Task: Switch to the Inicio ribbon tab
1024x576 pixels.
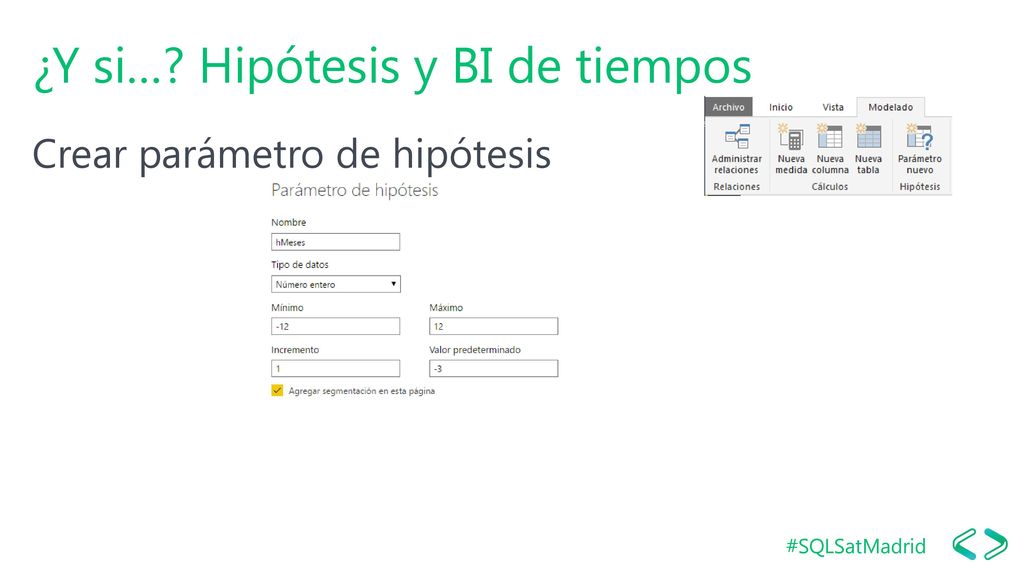Action: tap(780, 107)
